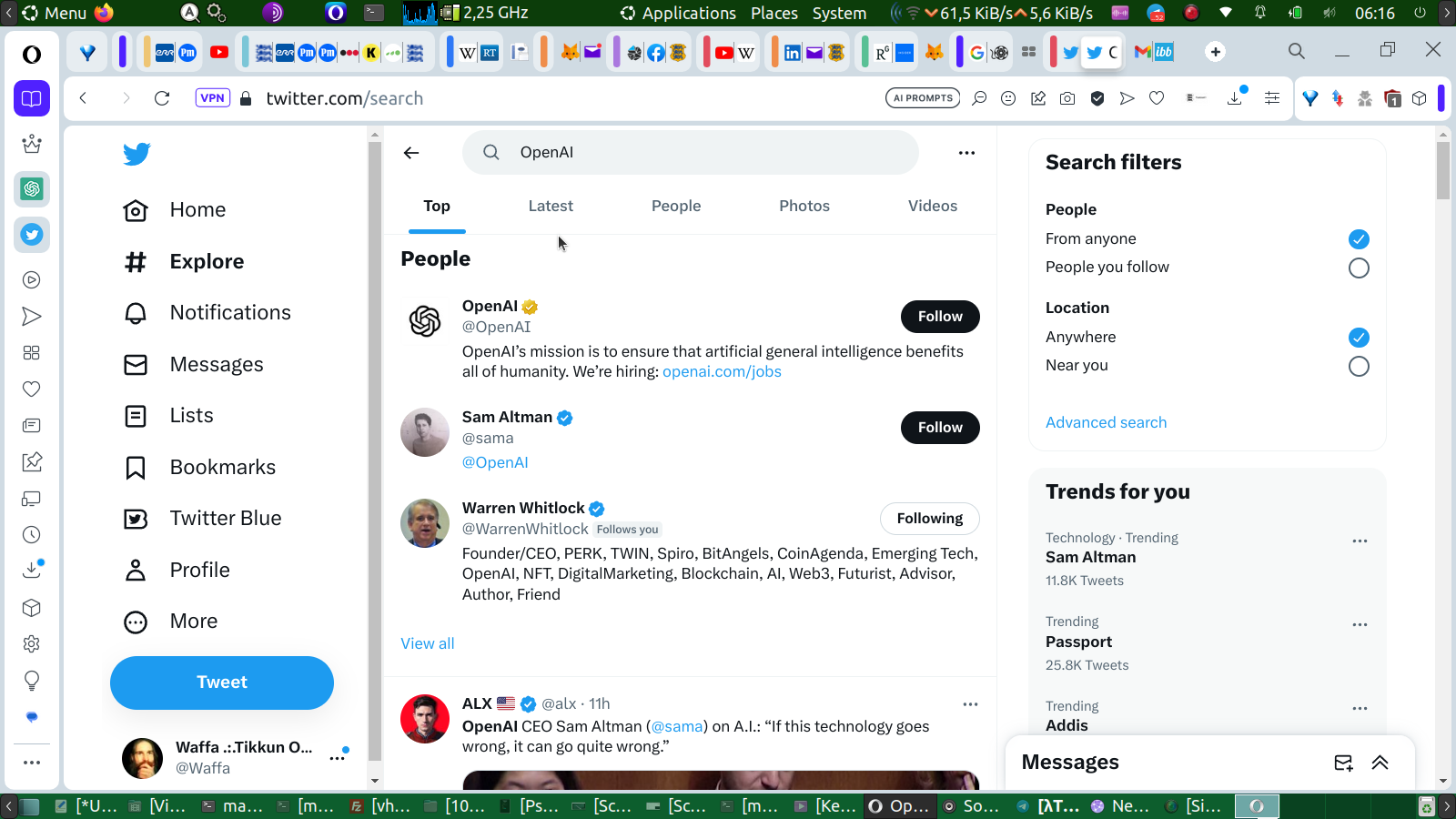
Task: Open Opera sidebar three-dot setup menu
Action: [x=32, y=763]
